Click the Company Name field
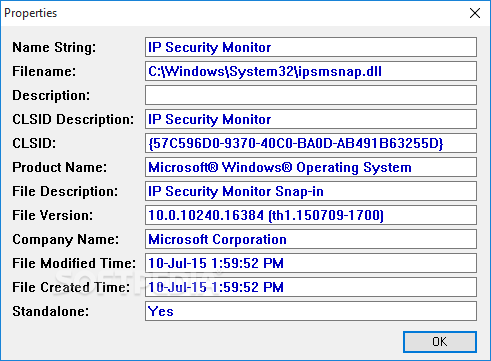 [x=311, y=239]
